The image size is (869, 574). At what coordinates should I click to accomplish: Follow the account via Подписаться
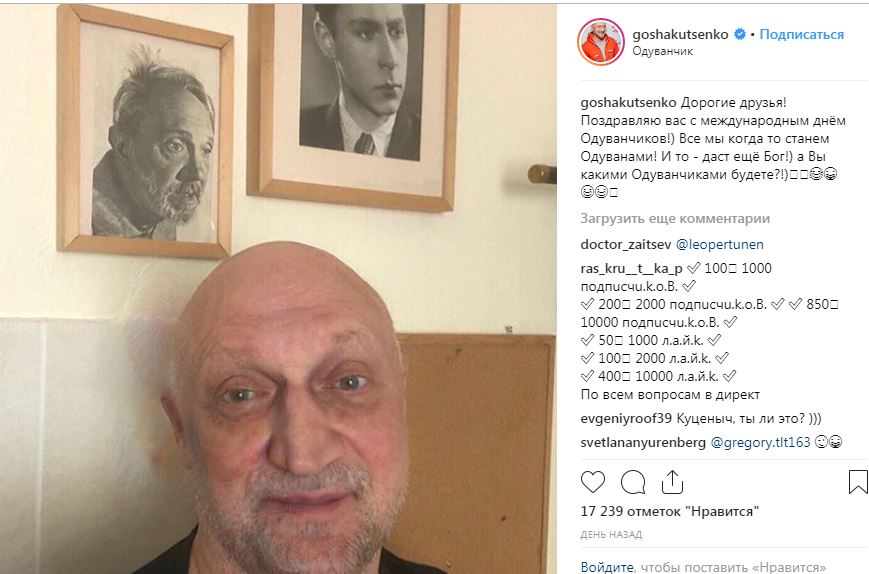(801, 34)
